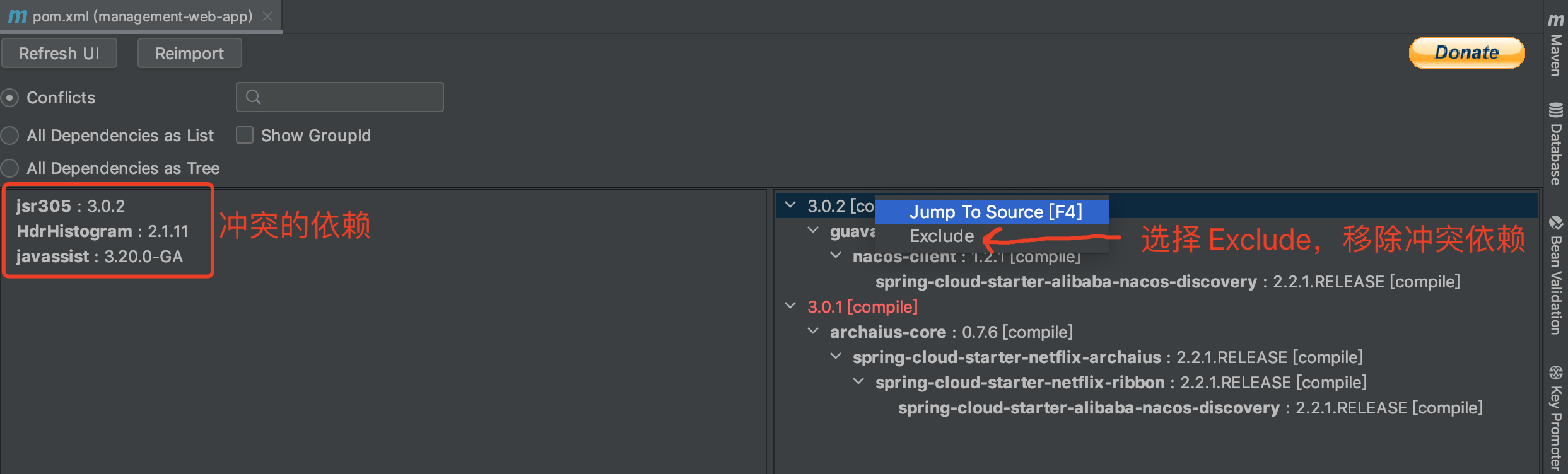
Task: Click the Maven icon on pom.xml tab
Action: 18,16
